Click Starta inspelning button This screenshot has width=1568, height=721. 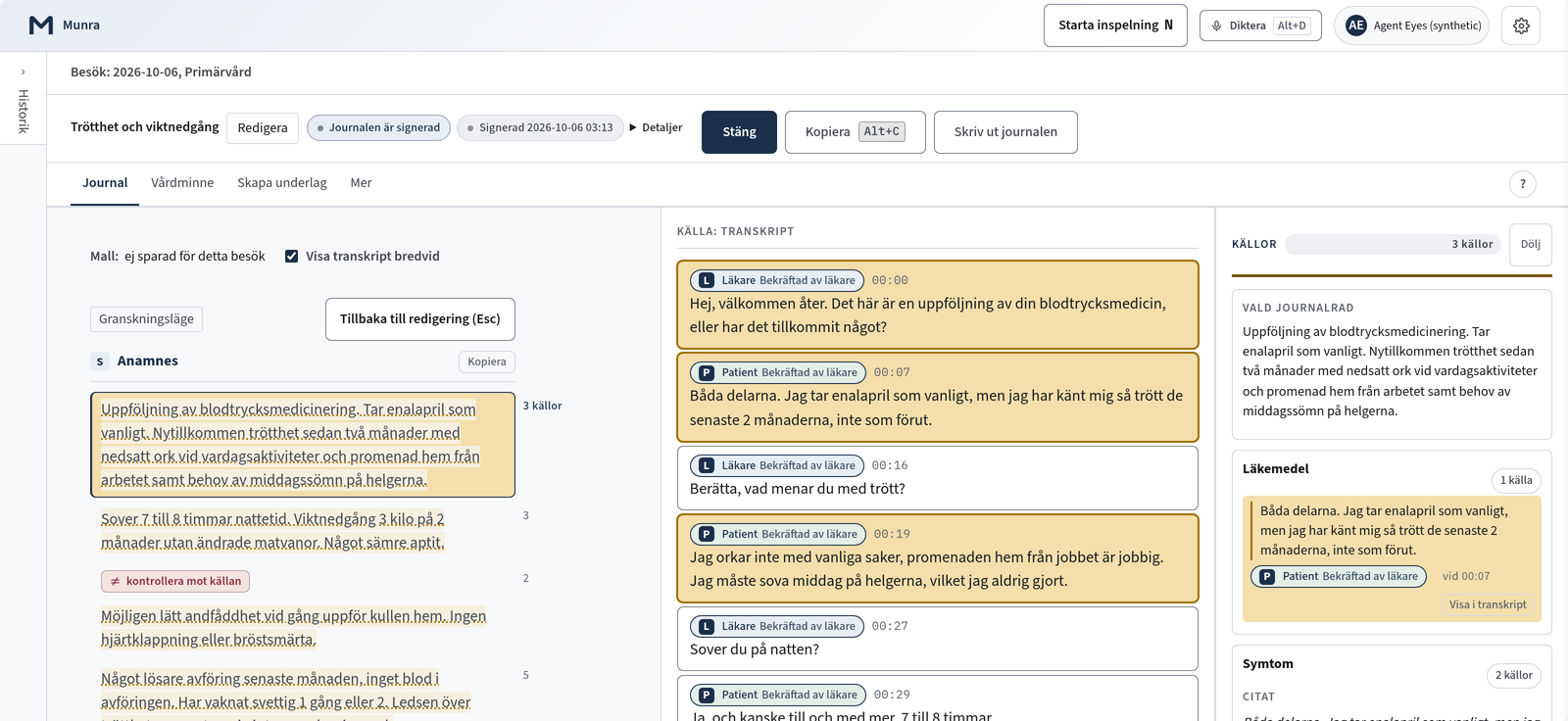1115,25
